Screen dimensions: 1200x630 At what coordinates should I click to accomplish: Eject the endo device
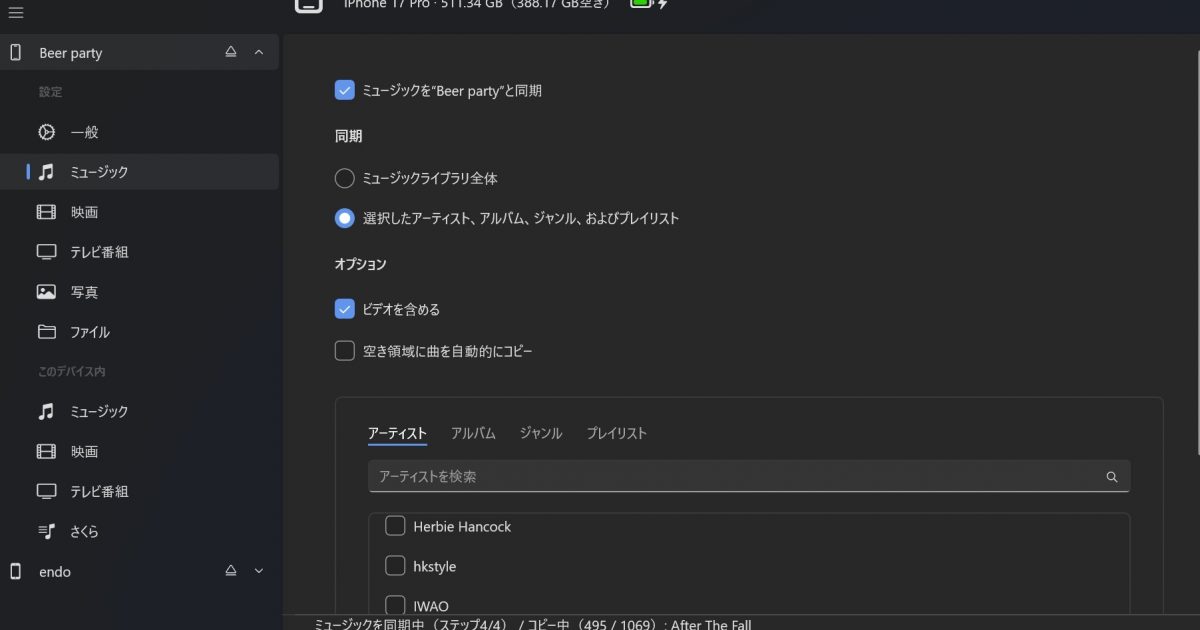pyautogui.click(x=231, y=571)
